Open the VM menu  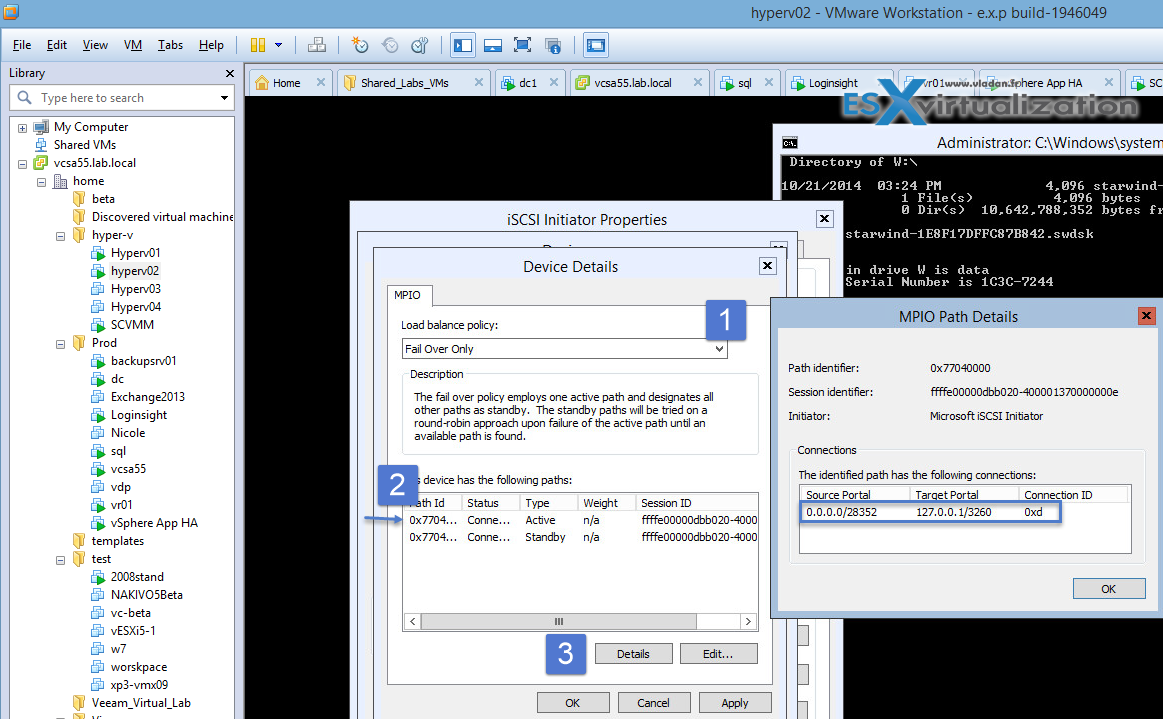(133, 45)
